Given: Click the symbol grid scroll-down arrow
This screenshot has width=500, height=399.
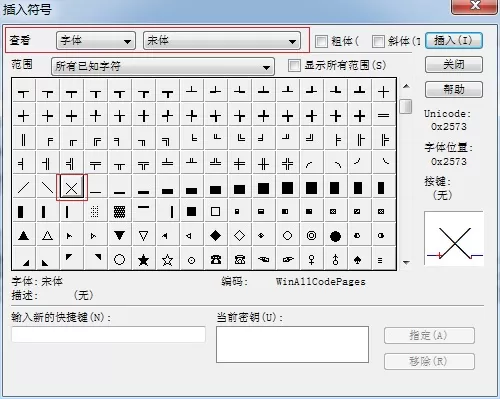Looking at the screenshot, I should [406, 263].
